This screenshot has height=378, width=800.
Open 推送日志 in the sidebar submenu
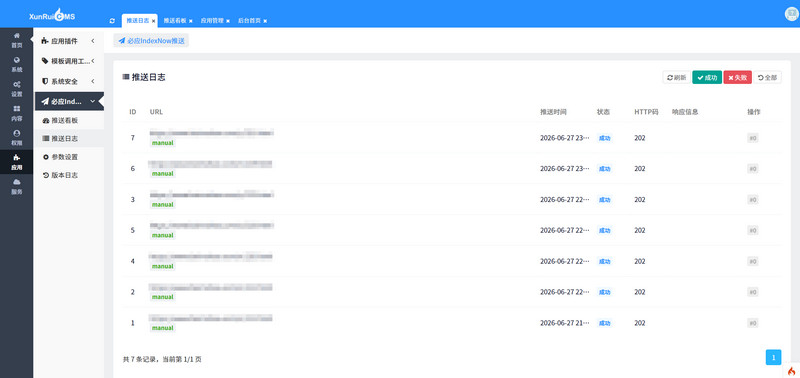pos(65,138)
